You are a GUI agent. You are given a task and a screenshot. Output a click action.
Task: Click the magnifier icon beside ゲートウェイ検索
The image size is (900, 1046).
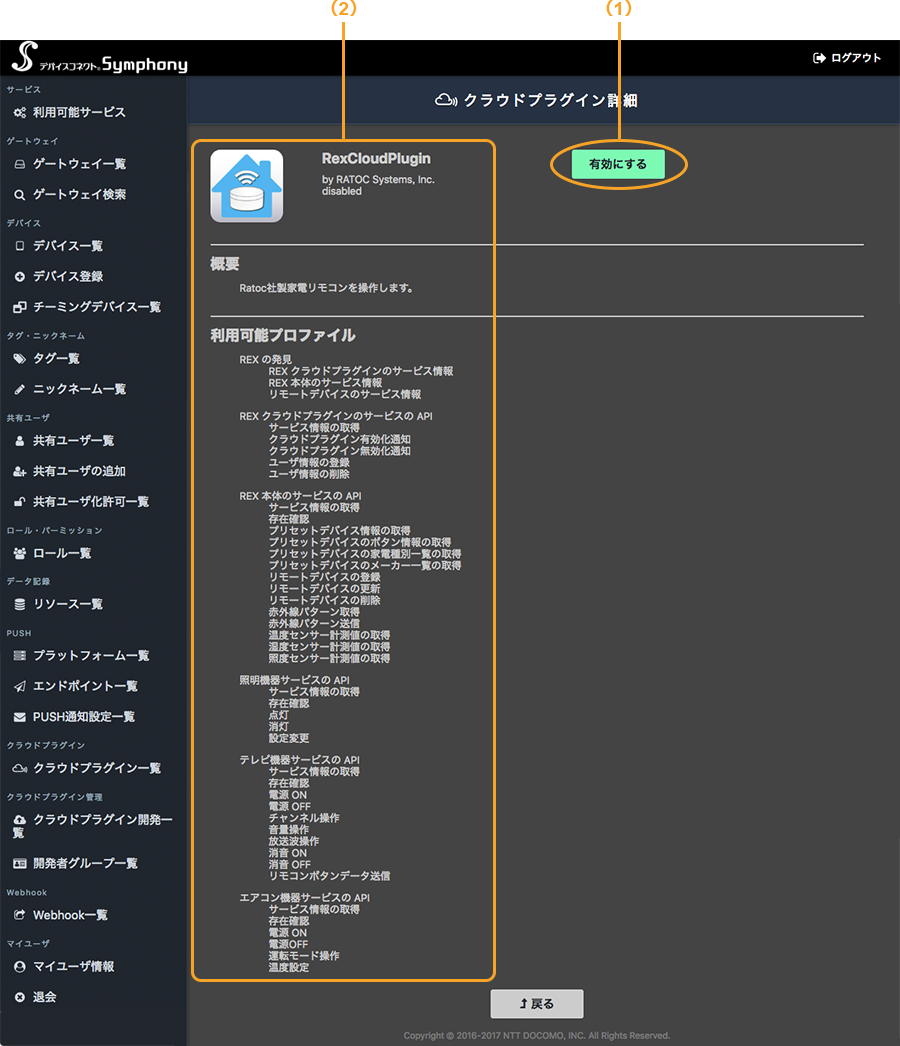click(20, 195)
